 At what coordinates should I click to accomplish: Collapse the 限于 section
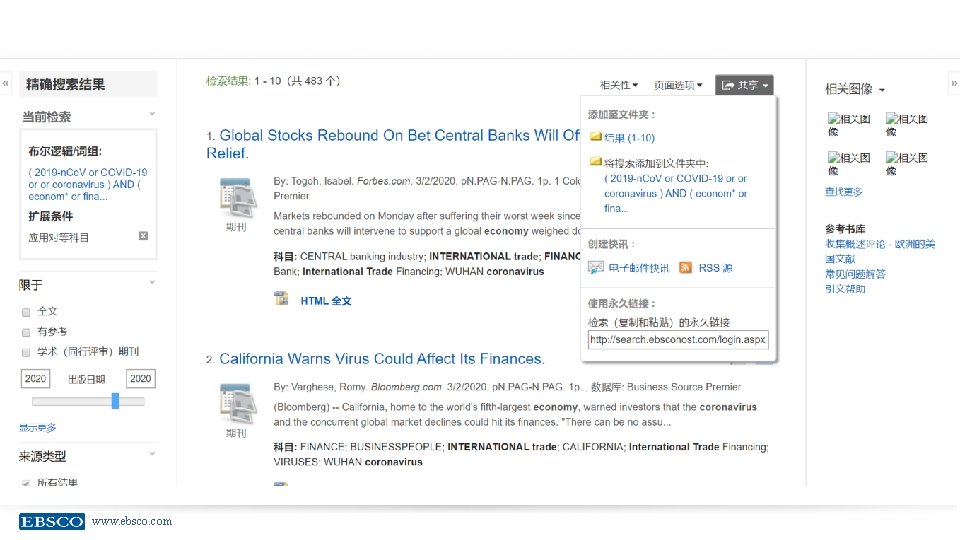(x=152, y=282)
